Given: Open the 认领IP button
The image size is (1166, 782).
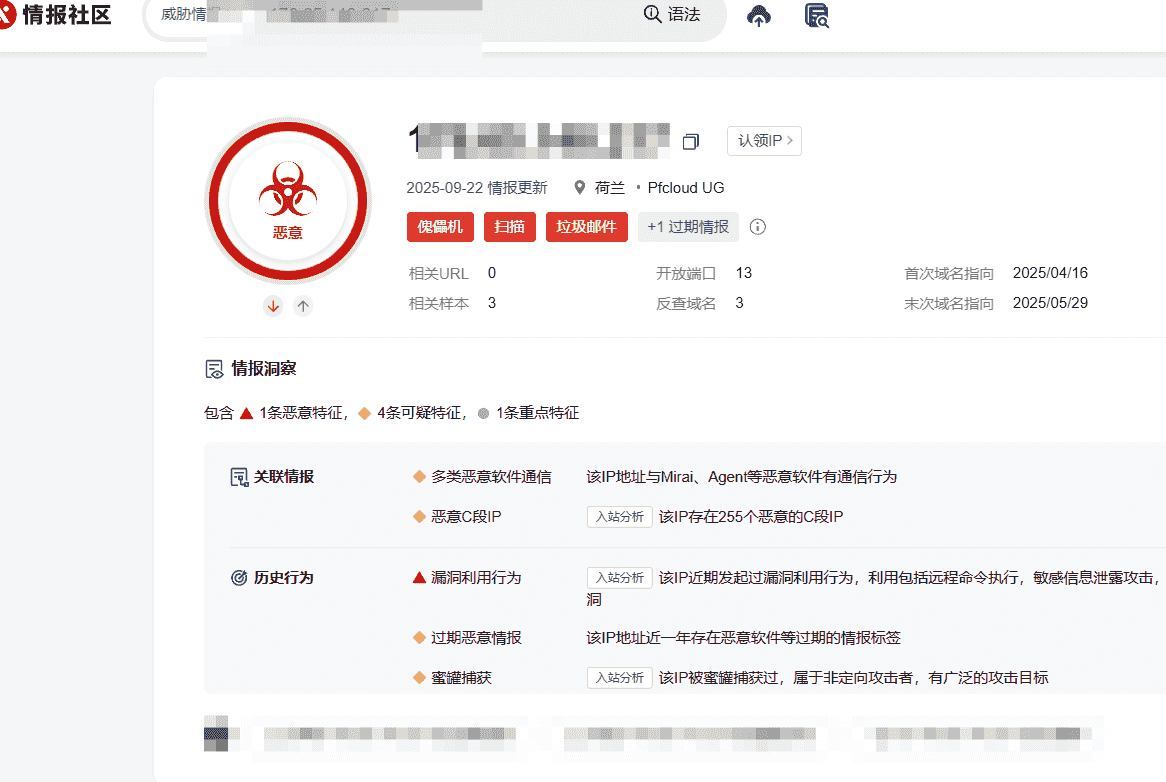Looking at the screenshot, I should pyautogui.click(x=764, y=141).
